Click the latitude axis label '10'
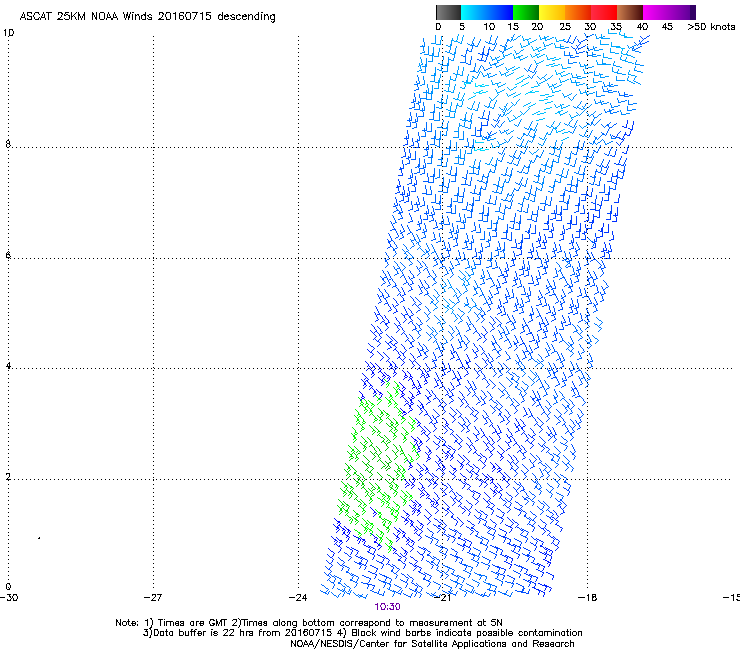 click(x=8, y=33)
